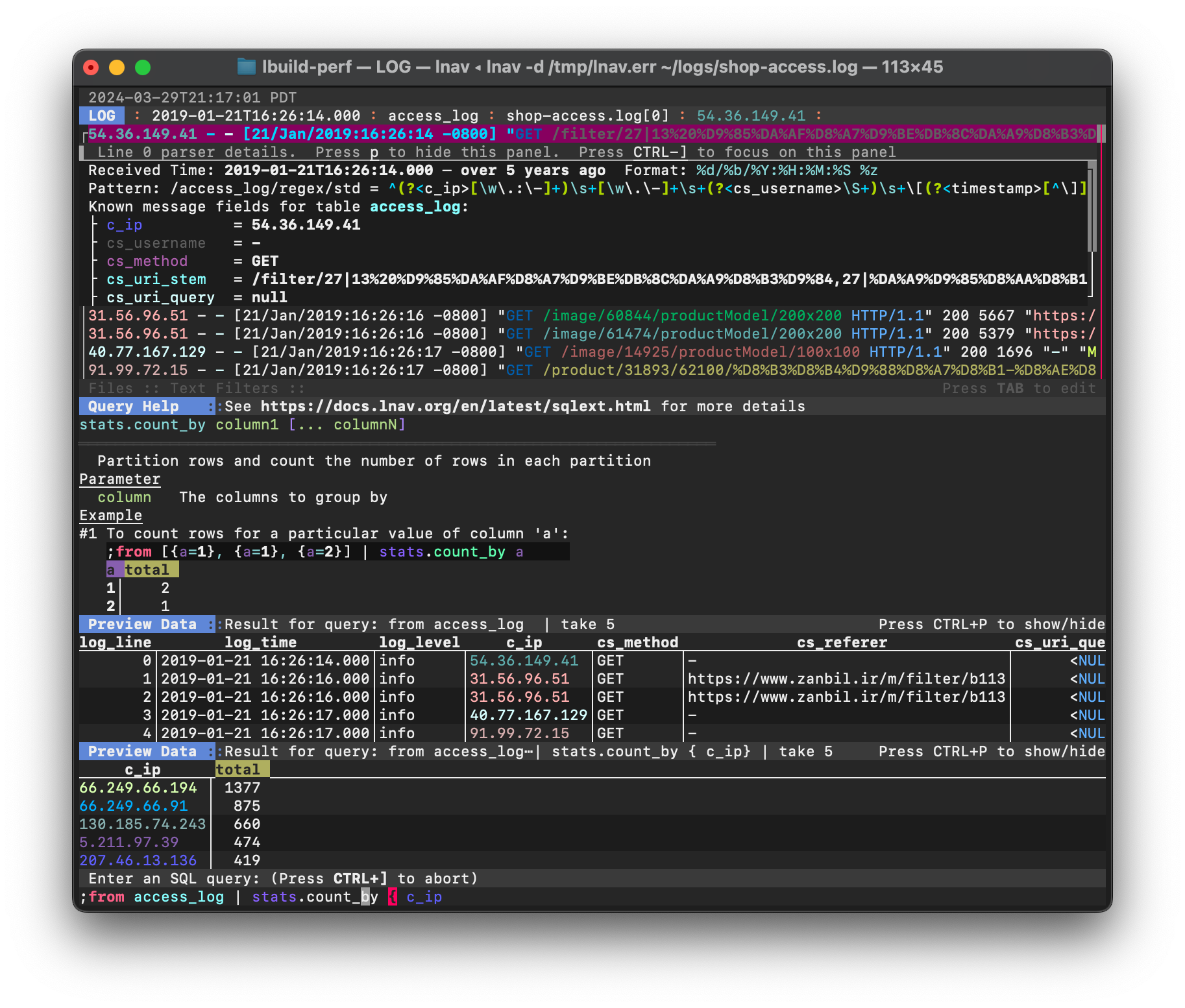The height and width of the screenshot is (1008, 1185).
Task: Click the log line for /image/61474/productModel
Action: point(592,333)
